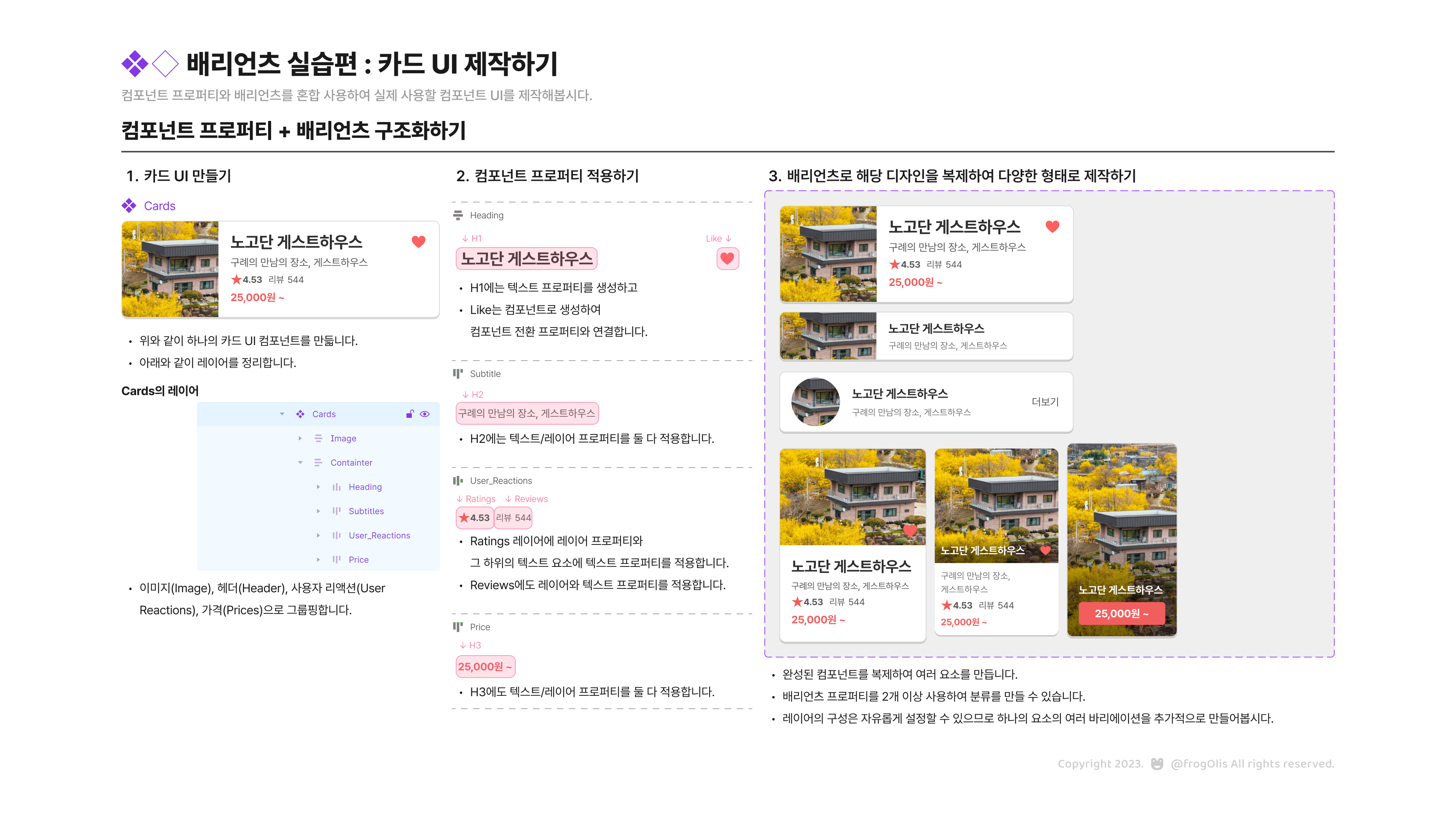
Task: Click the outlined diamond icon in page title
Action: [165, 63]
